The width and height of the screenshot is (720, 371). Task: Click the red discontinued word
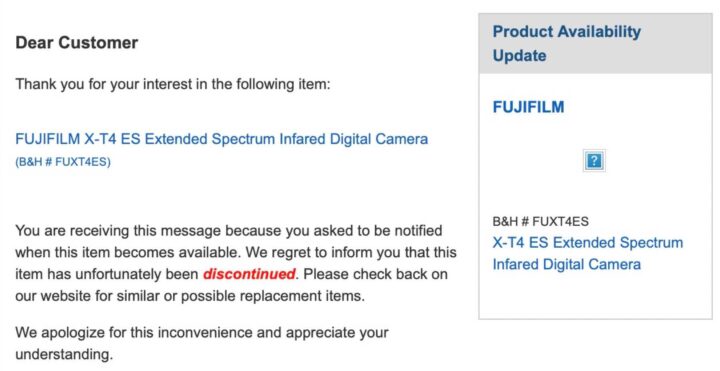tap(249, 274)
